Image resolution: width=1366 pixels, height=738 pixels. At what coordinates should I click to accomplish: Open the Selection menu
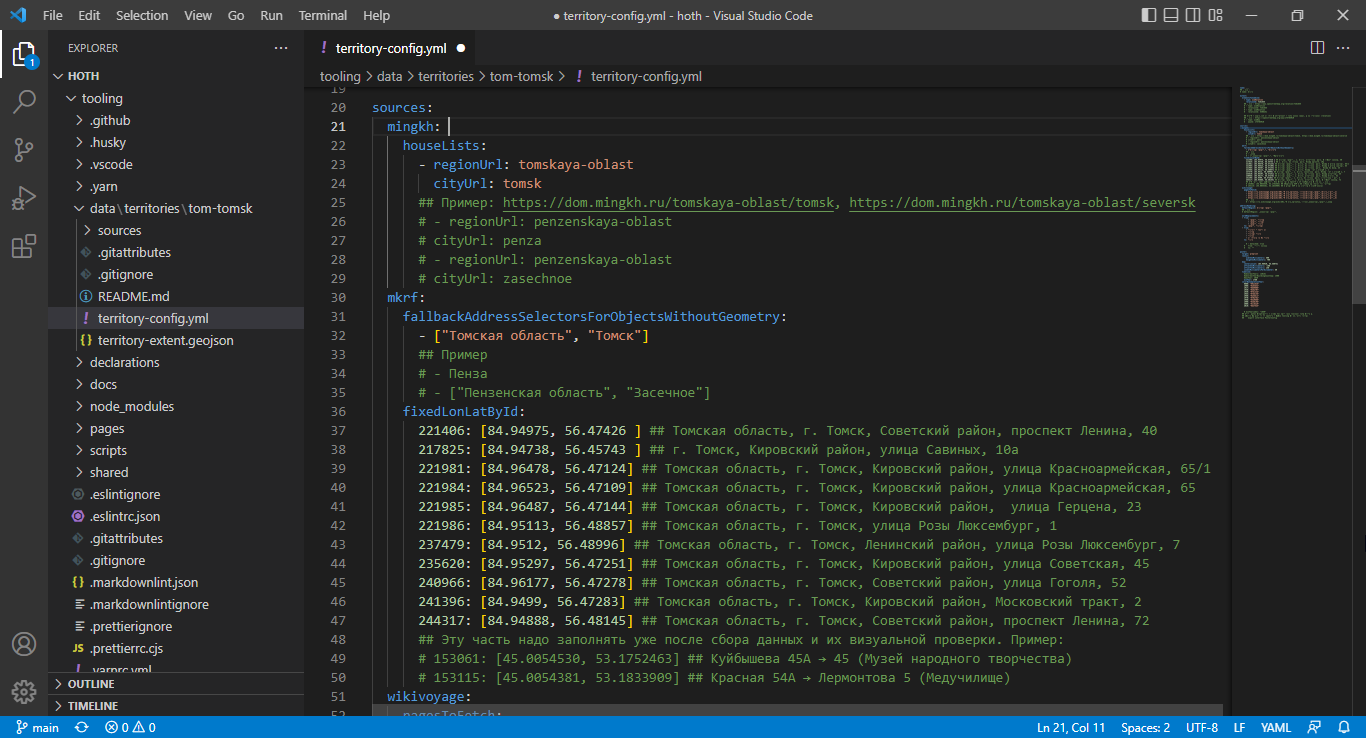click(x=142, y=15)
